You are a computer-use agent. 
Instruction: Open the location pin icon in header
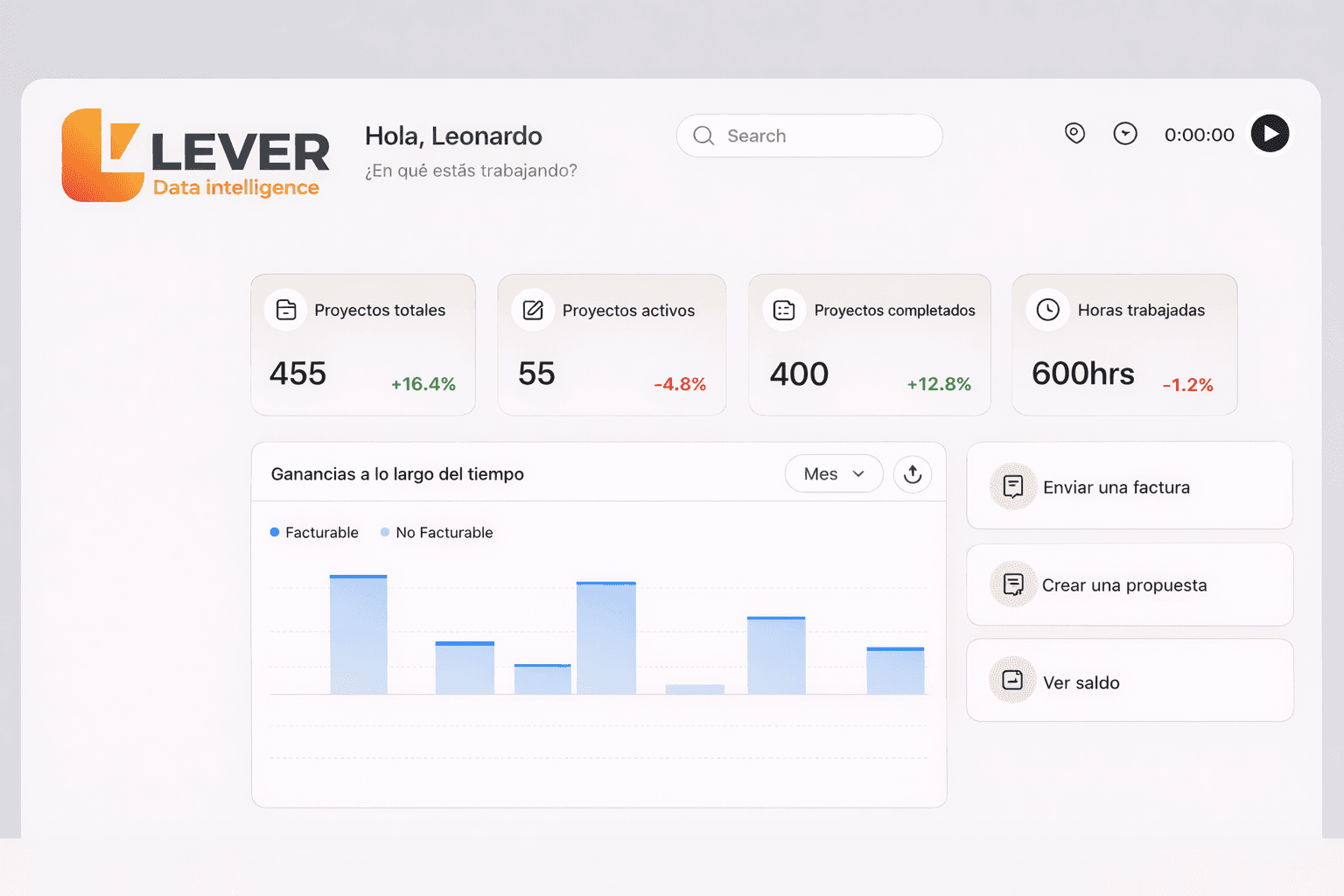click(1074, 134)
